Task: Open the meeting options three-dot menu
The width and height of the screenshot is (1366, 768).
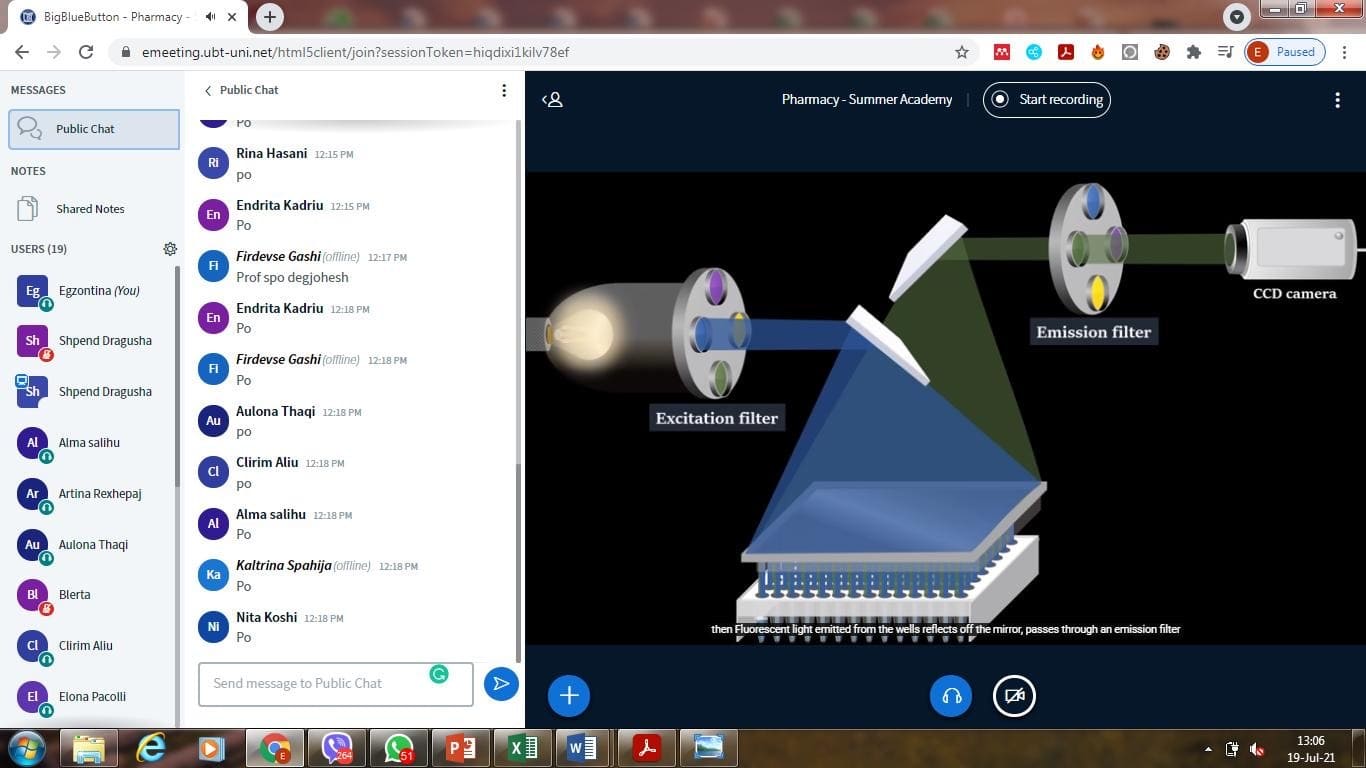Action: pos(1337,100)
